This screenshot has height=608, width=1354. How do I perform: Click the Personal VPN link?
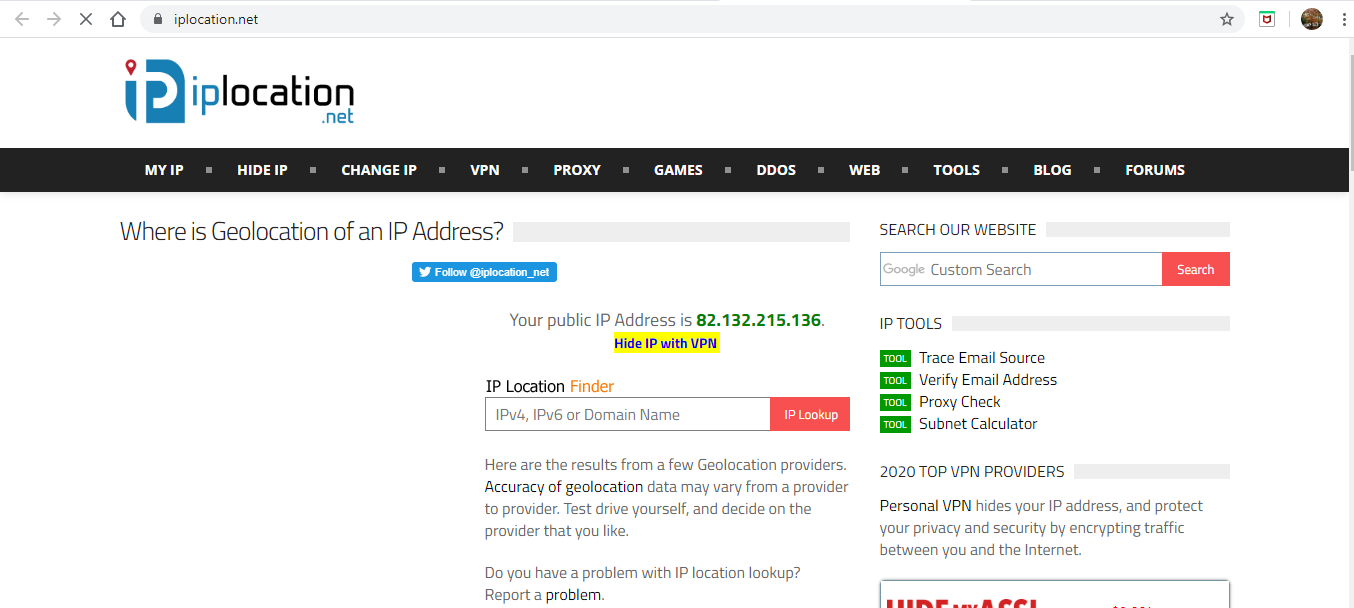click(x=926, y=506)
